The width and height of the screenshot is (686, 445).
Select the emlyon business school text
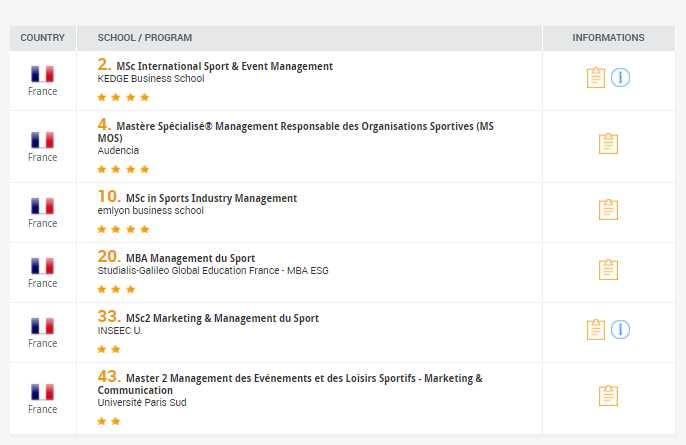tap(150, 210)
